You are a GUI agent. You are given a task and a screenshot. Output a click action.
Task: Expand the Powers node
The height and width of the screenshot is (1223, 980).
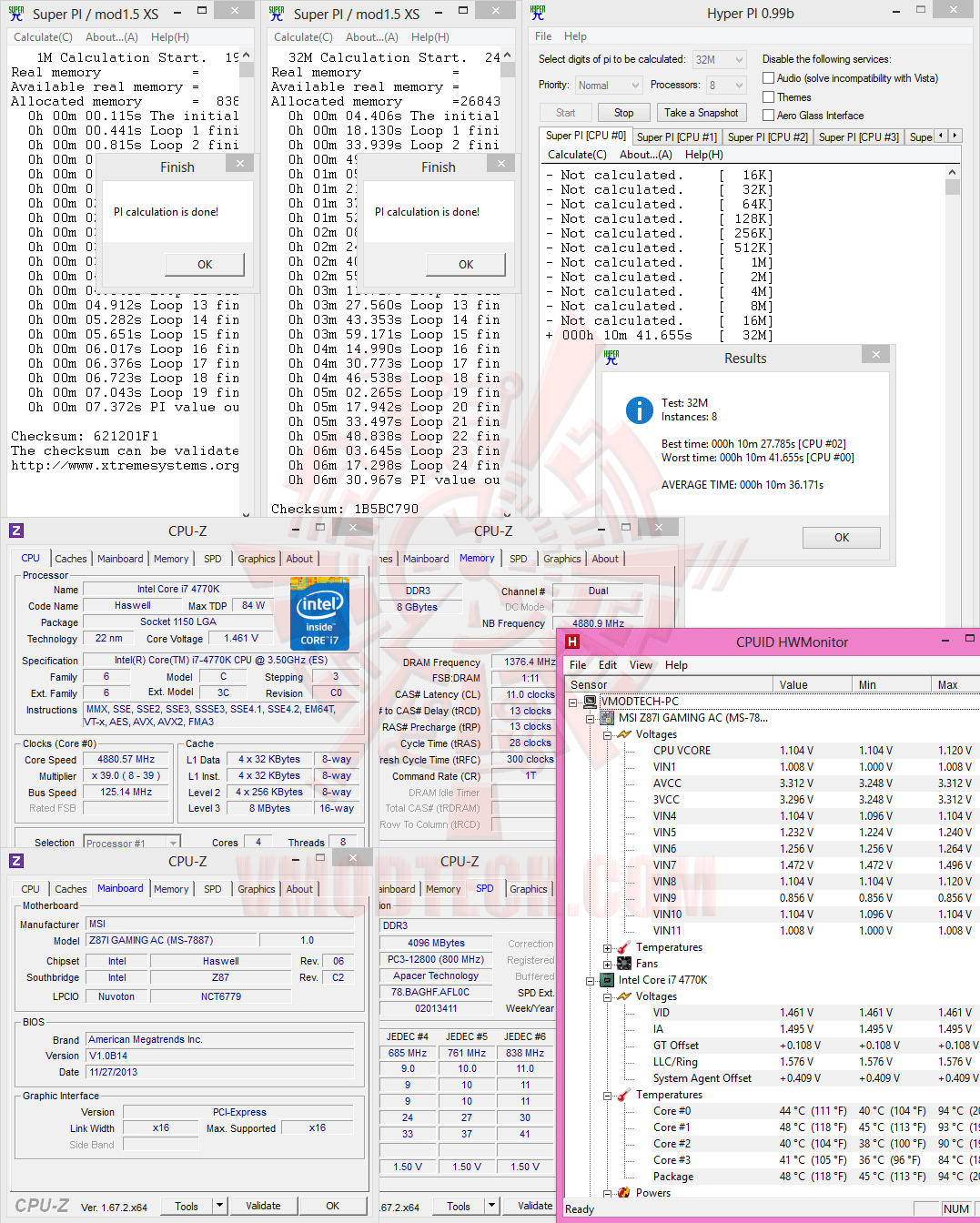click(x=607, y=1193)
